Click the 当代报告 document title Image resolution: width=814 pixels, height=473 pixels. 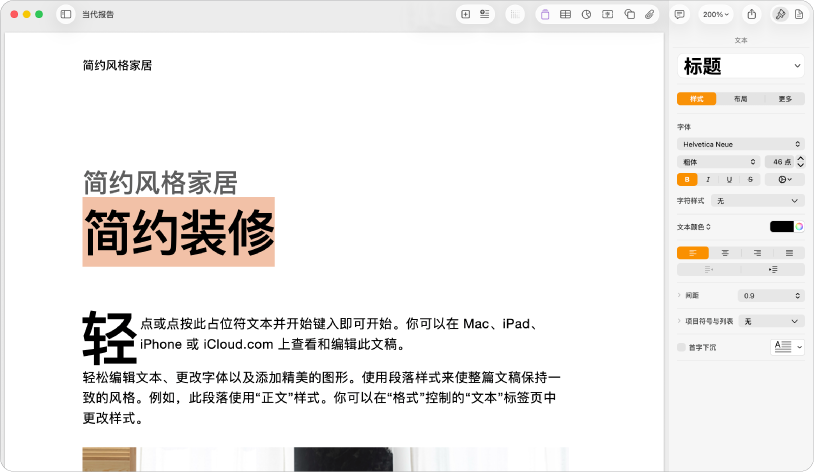[98, 15]
